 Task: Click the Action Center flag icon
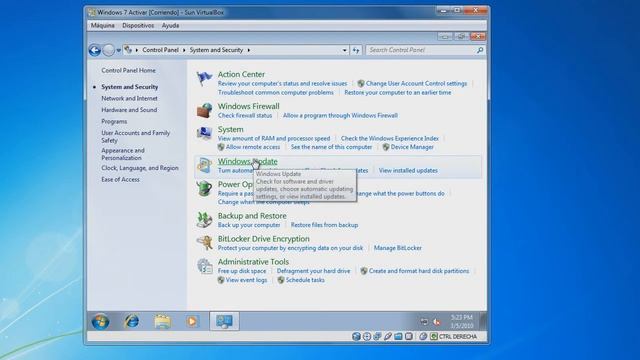(204, 78)
